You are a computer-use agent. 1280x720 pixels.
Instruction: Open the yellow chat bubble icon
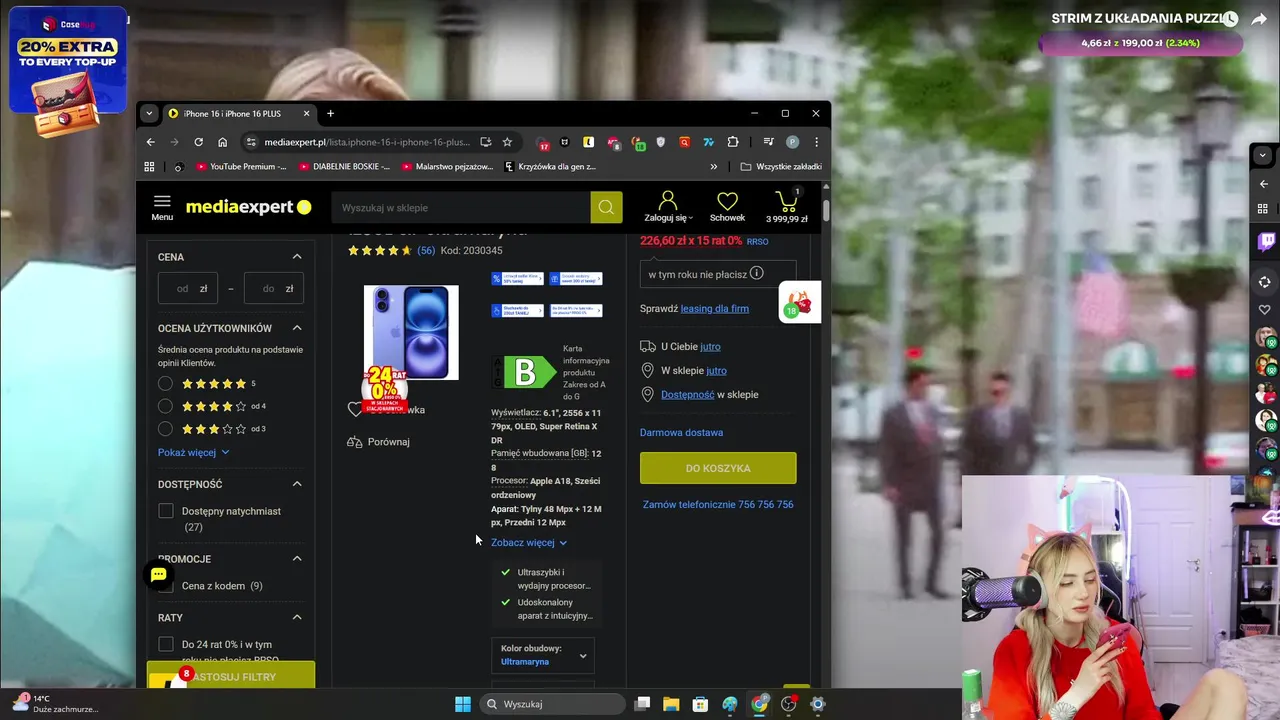coord(158,574)
